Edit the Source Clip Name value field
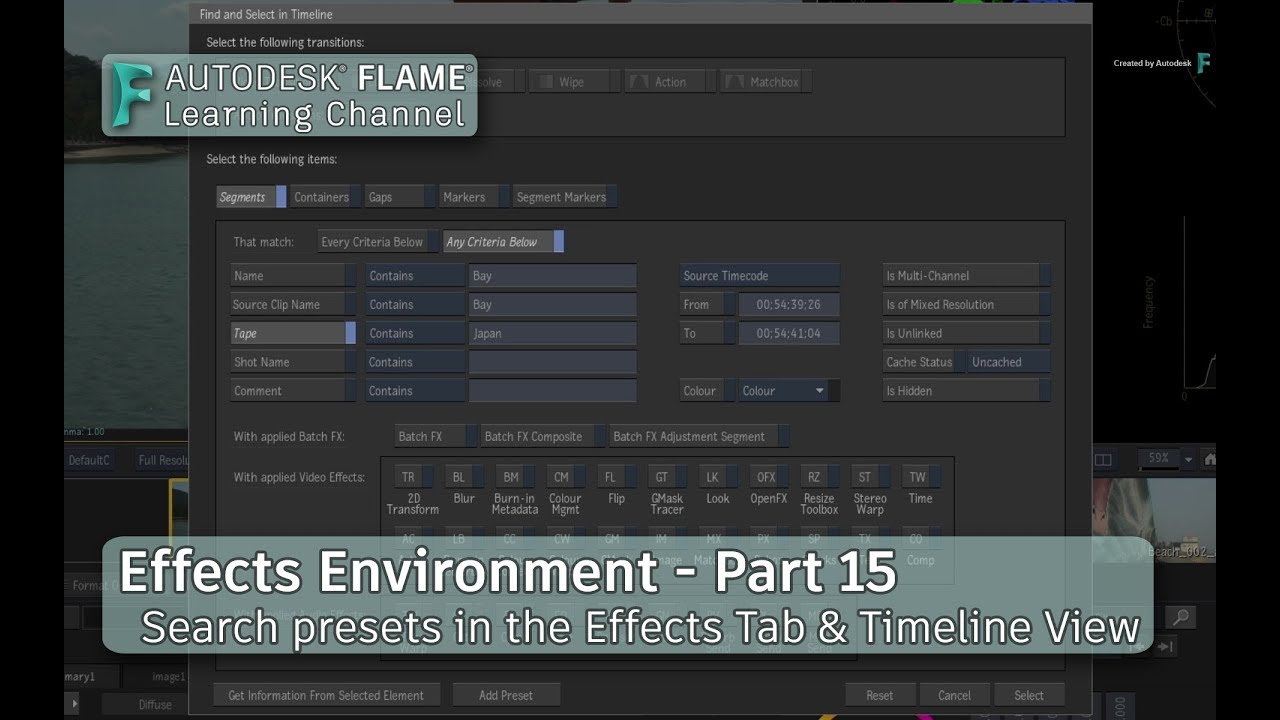1280x720 pixels. (x=553, y=304)
